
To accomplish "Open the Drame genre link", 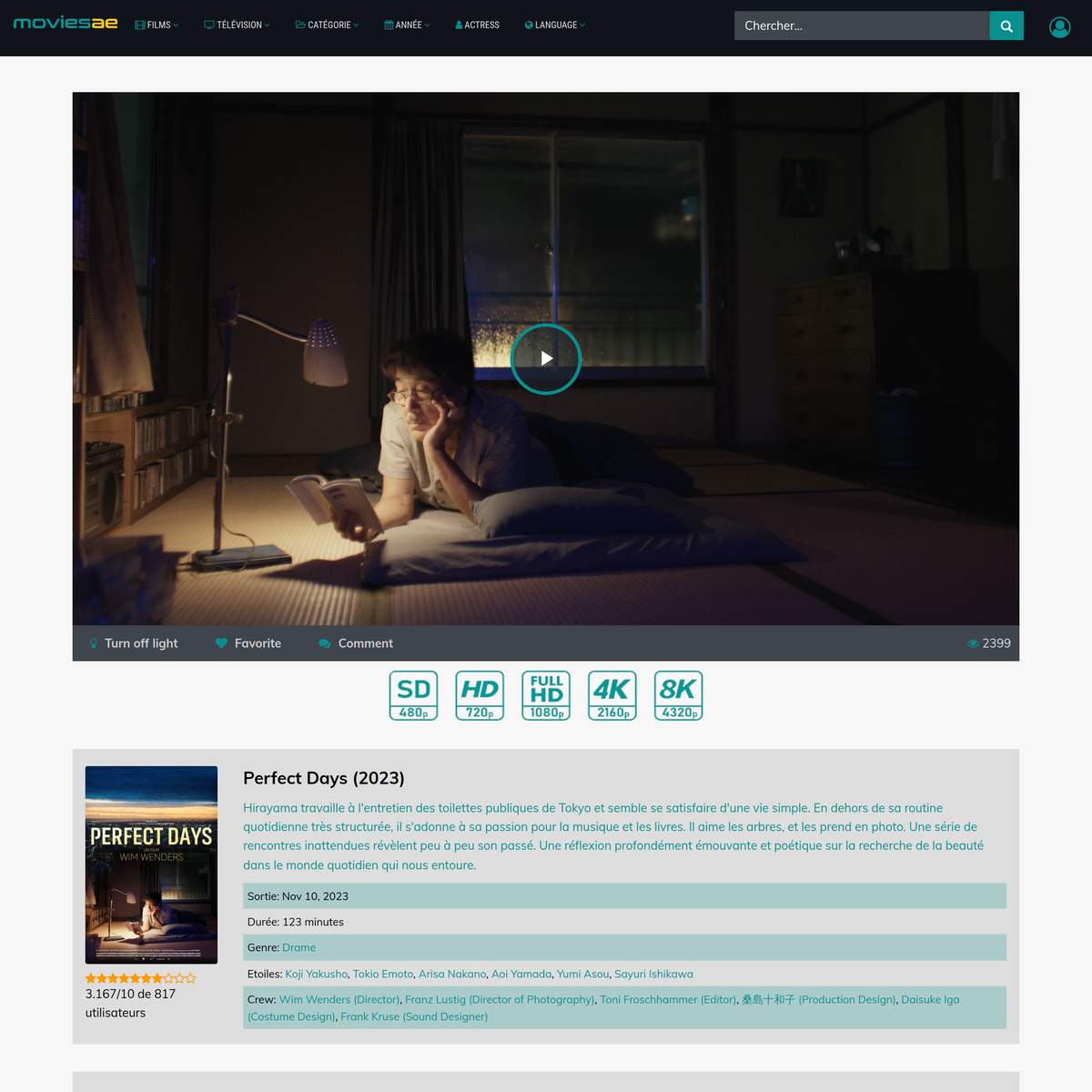I will coord(299,947).
